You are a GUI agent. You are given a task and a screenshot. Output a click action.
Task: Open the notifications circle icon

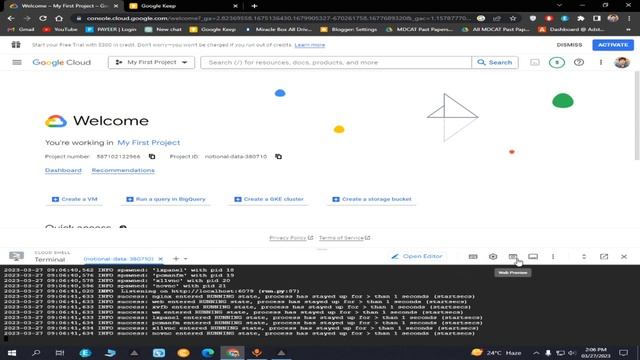557,62
